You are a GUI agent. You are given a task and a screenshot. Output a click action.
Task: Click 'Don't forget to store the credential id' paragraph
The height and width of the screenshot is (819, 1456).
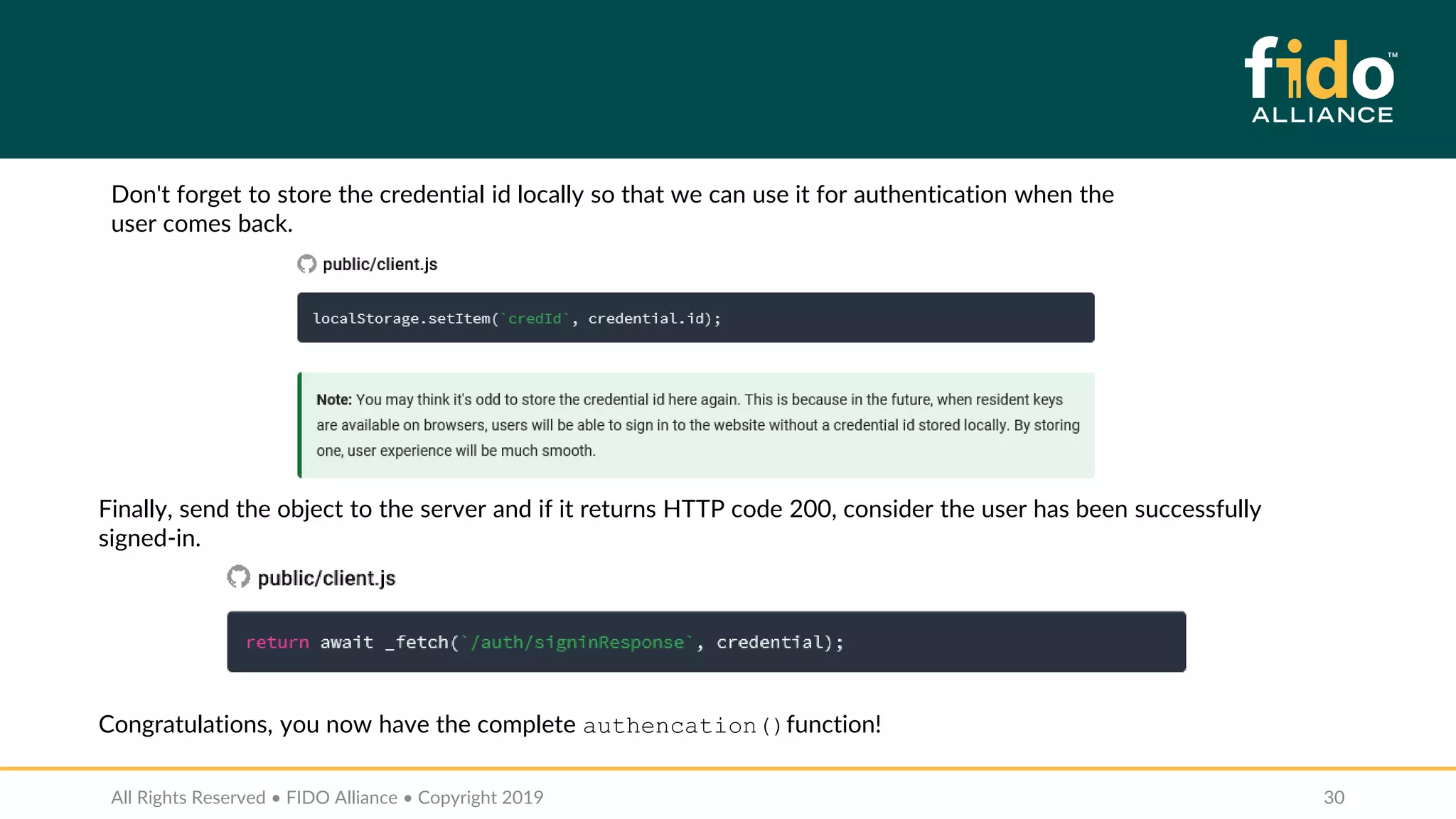612,208
